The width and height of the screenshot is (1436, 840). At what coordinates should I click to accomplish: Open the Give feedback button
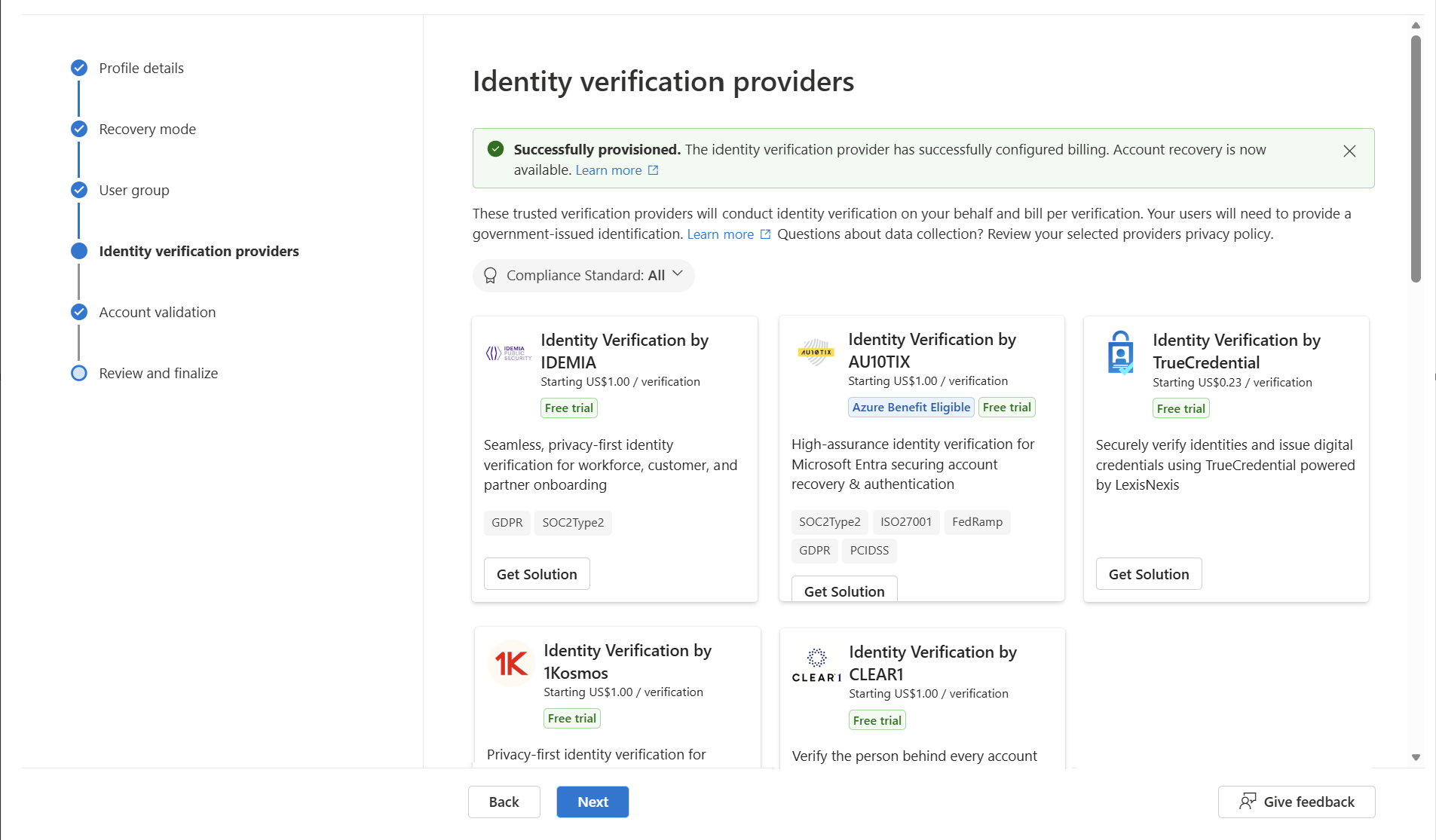pos(1297,802)
